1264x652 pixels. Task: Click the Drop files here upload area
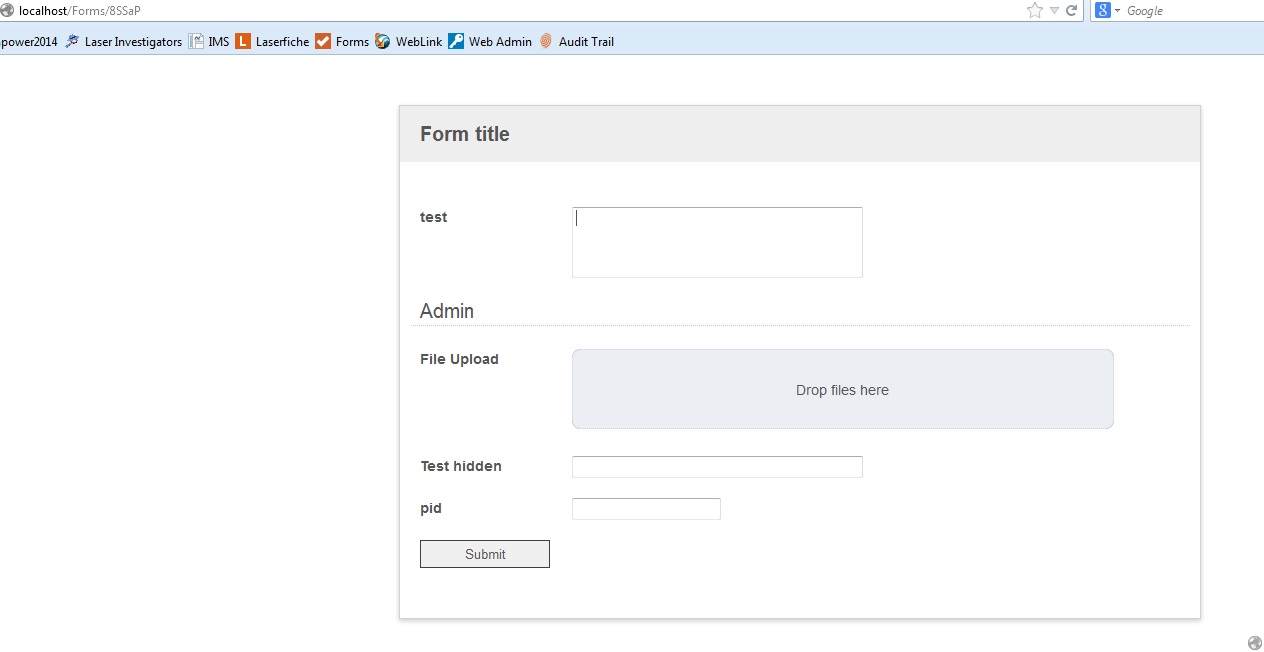842,389
